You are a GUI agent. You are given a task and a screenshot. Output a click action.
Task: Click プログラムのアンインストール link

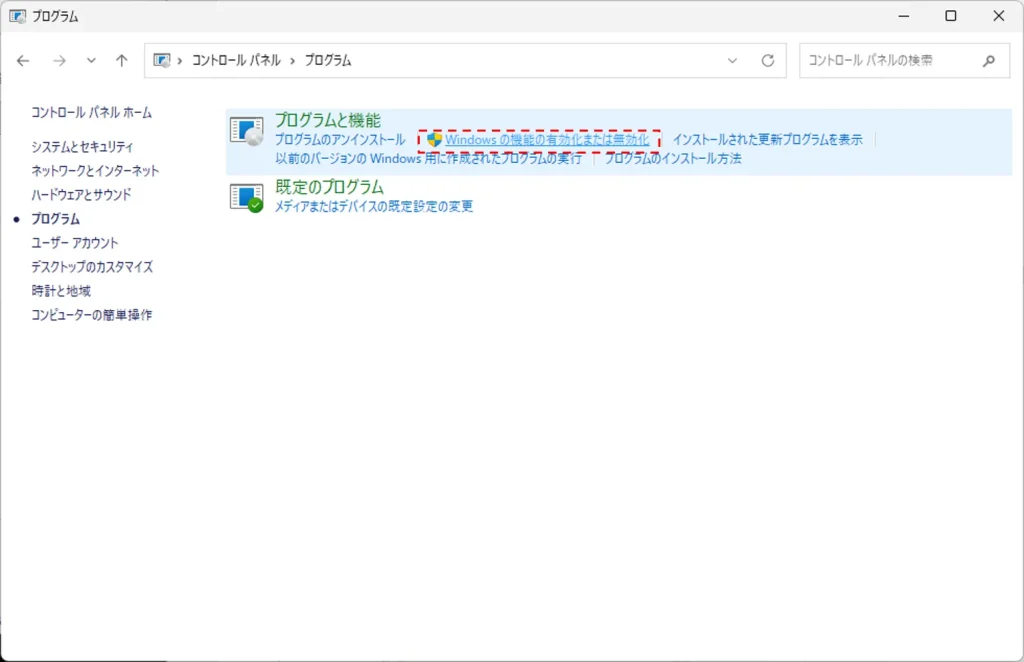coord(340,140)
